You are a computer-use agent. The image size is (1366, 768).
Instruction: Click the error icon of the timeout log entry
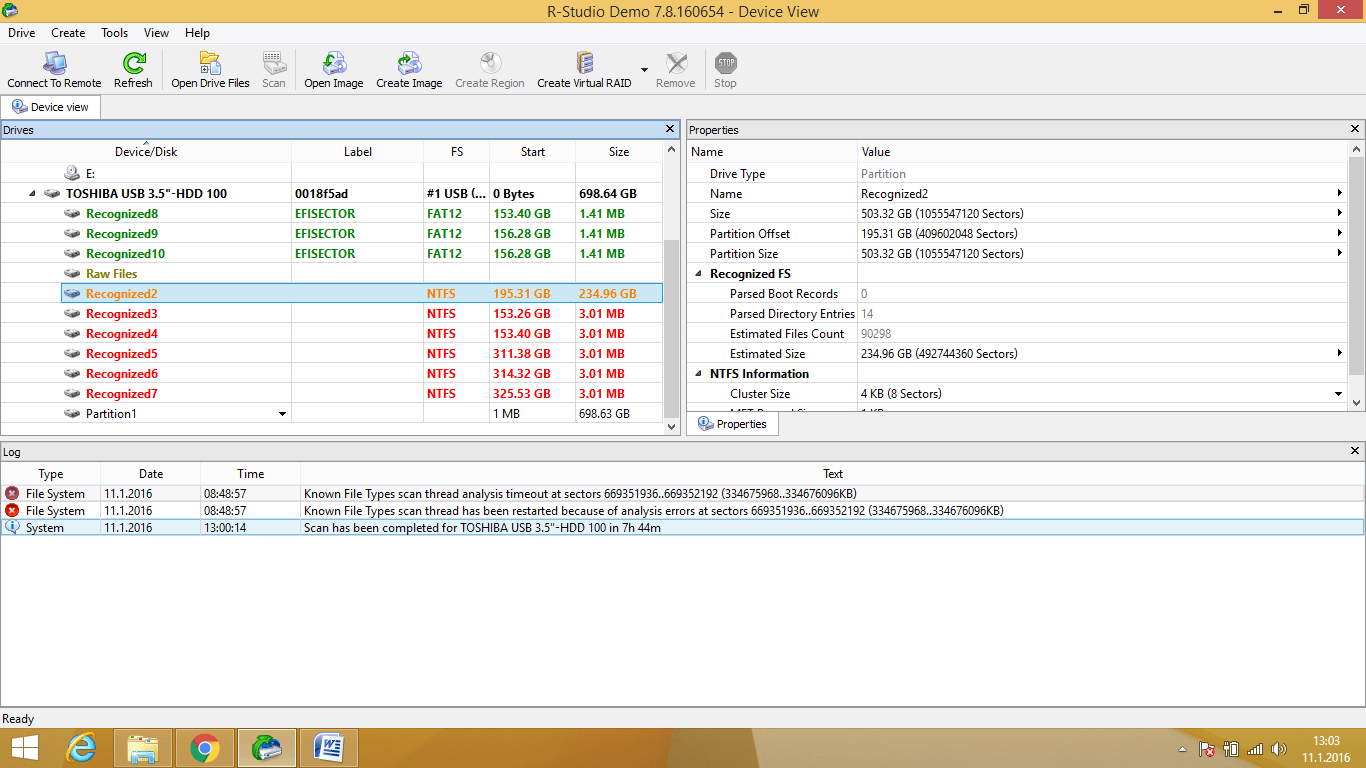pos(12,493)
